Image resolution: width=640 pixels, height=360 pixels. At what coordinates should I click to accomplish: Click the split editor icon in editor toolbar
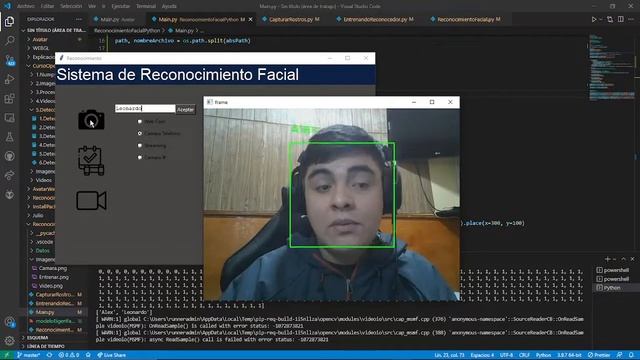tap(620, 19)
